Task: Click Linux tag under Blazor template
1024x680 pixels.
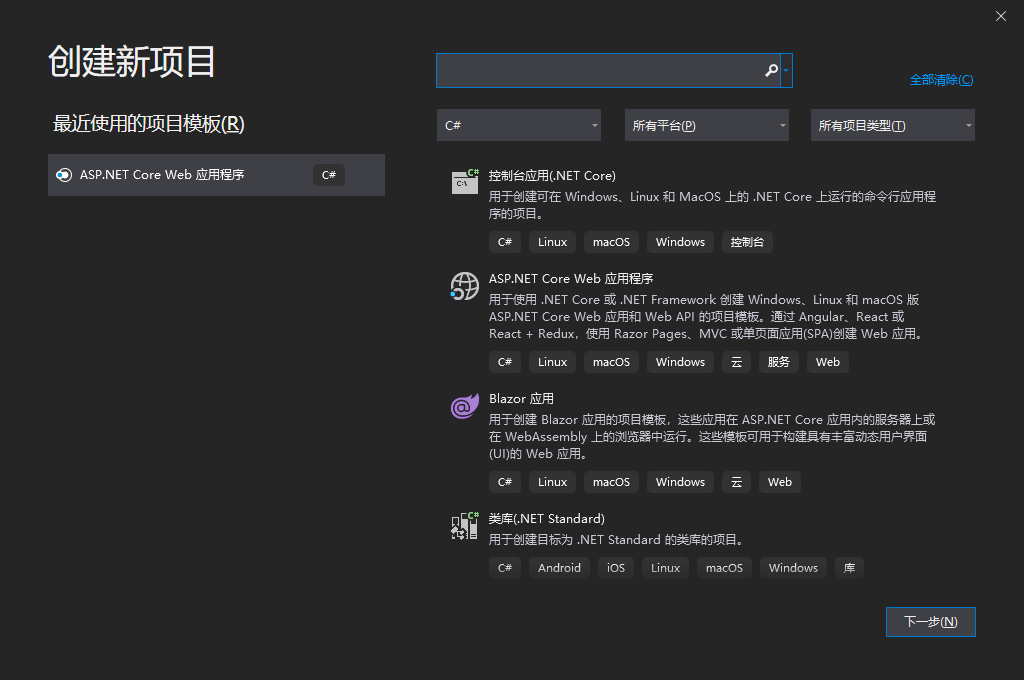Action: coord(552,482)
